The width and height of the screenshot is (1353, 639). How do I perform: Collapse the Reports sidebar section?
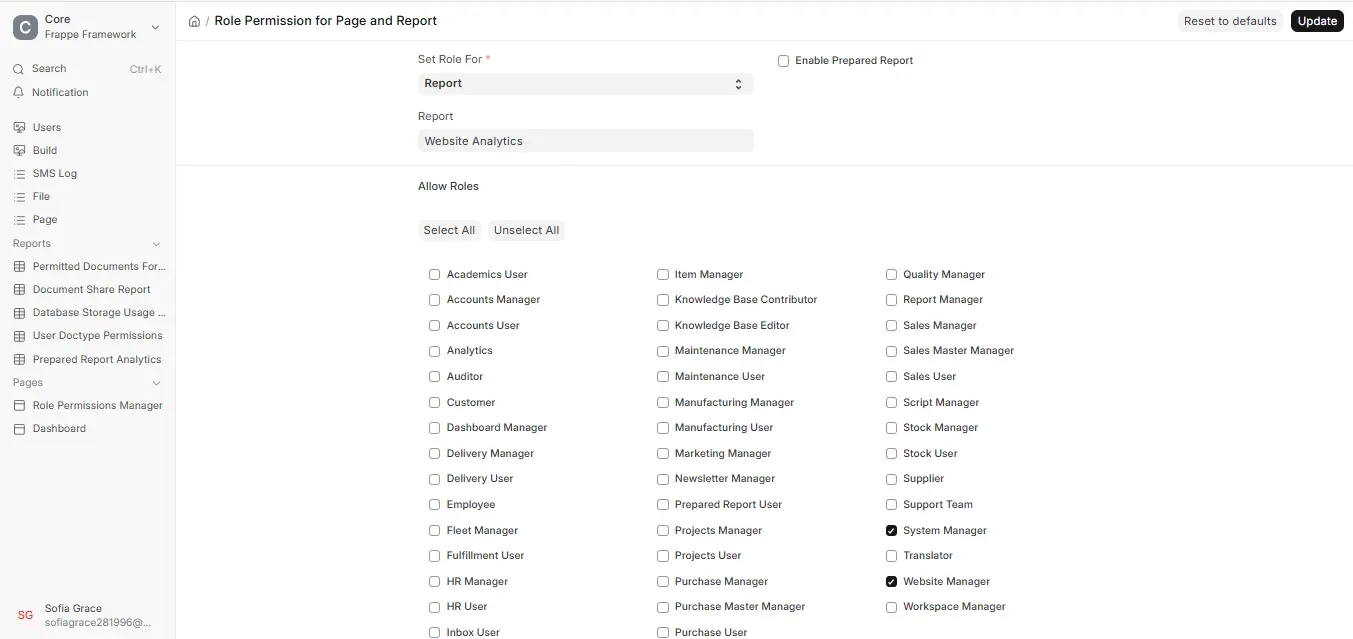pos(156,244)
